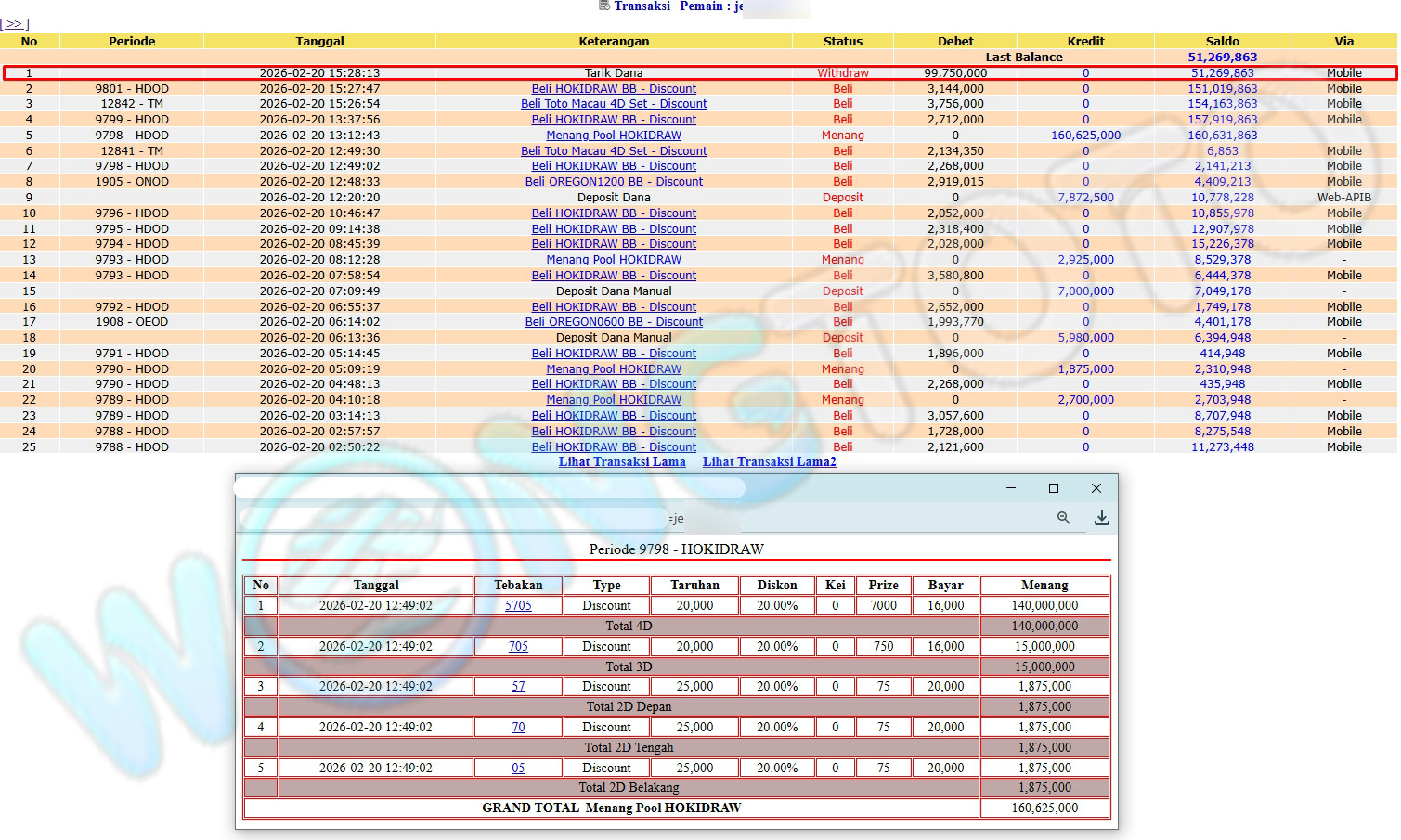
Task: Minimize the HOKIDRAW popup window
Action: 1010,488
